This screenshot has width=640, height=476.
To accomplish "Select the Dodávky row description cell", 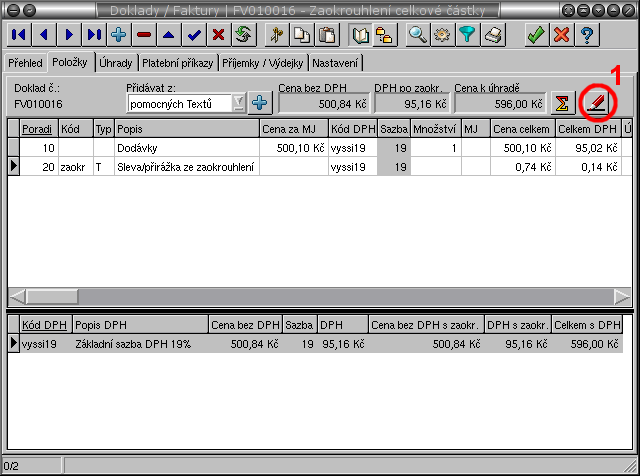I will point(185,148).
